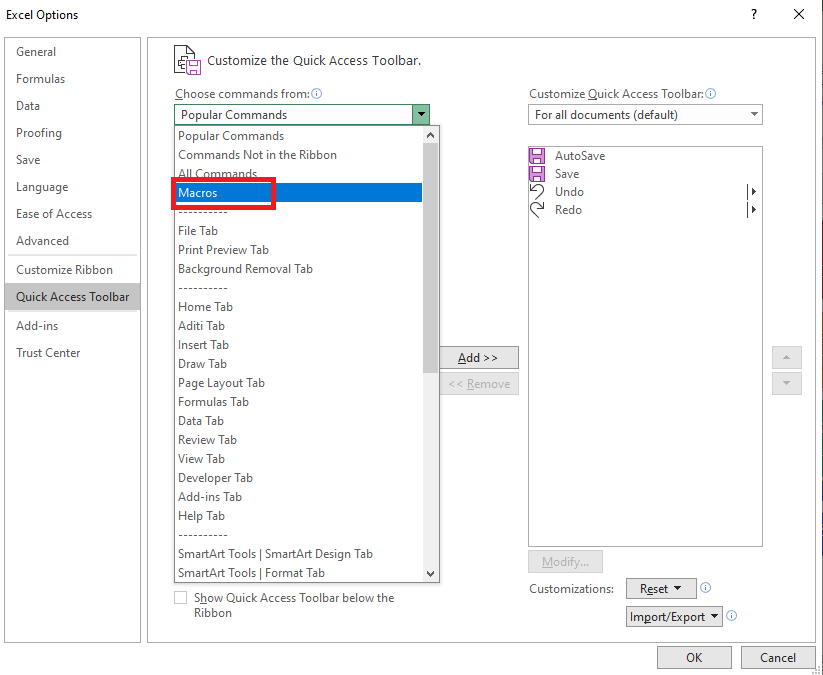Click the Help question mark icon
823x675 pixels.
point(754,14)
